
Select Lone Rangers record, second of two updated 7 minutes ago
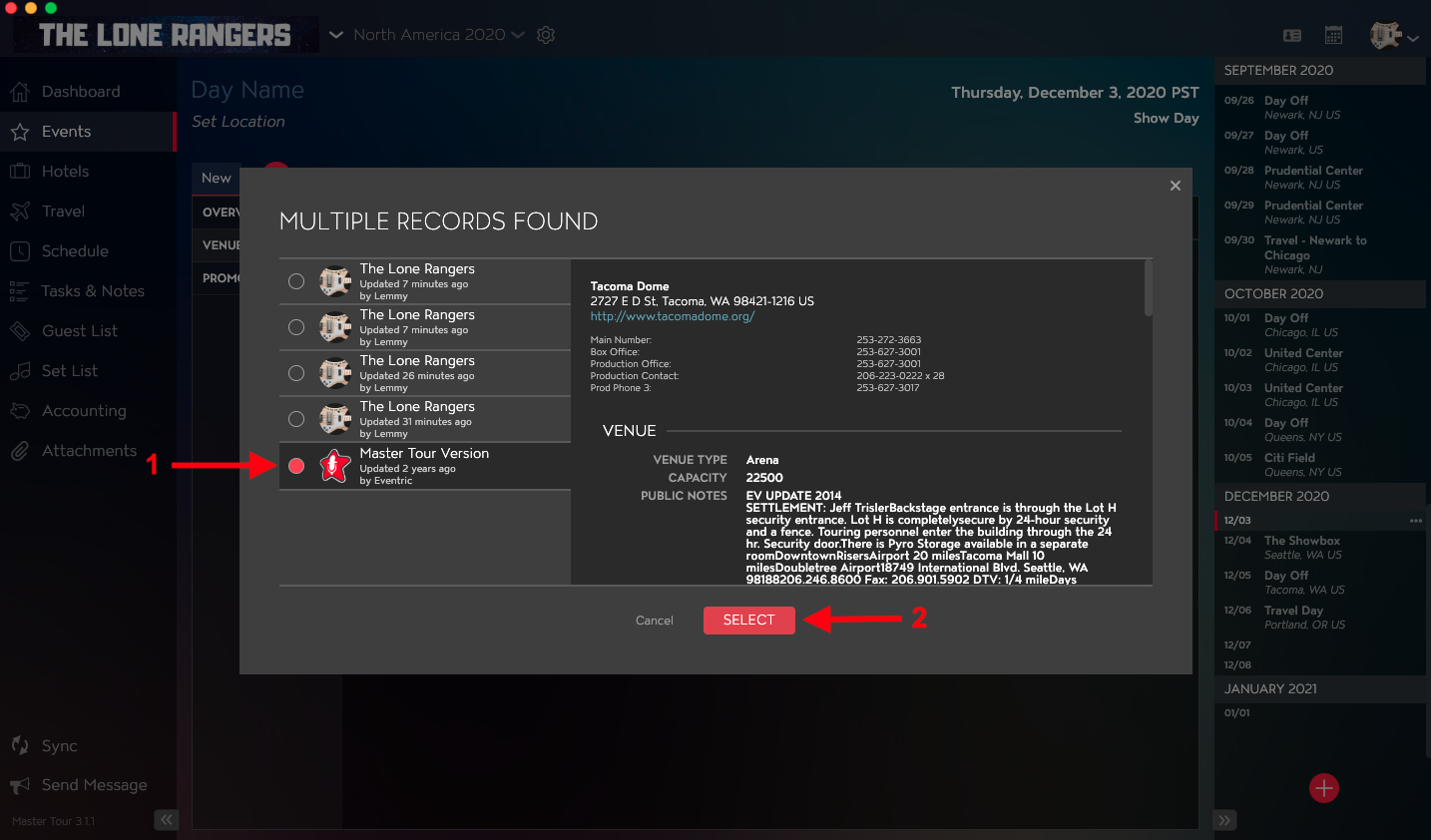296,327
